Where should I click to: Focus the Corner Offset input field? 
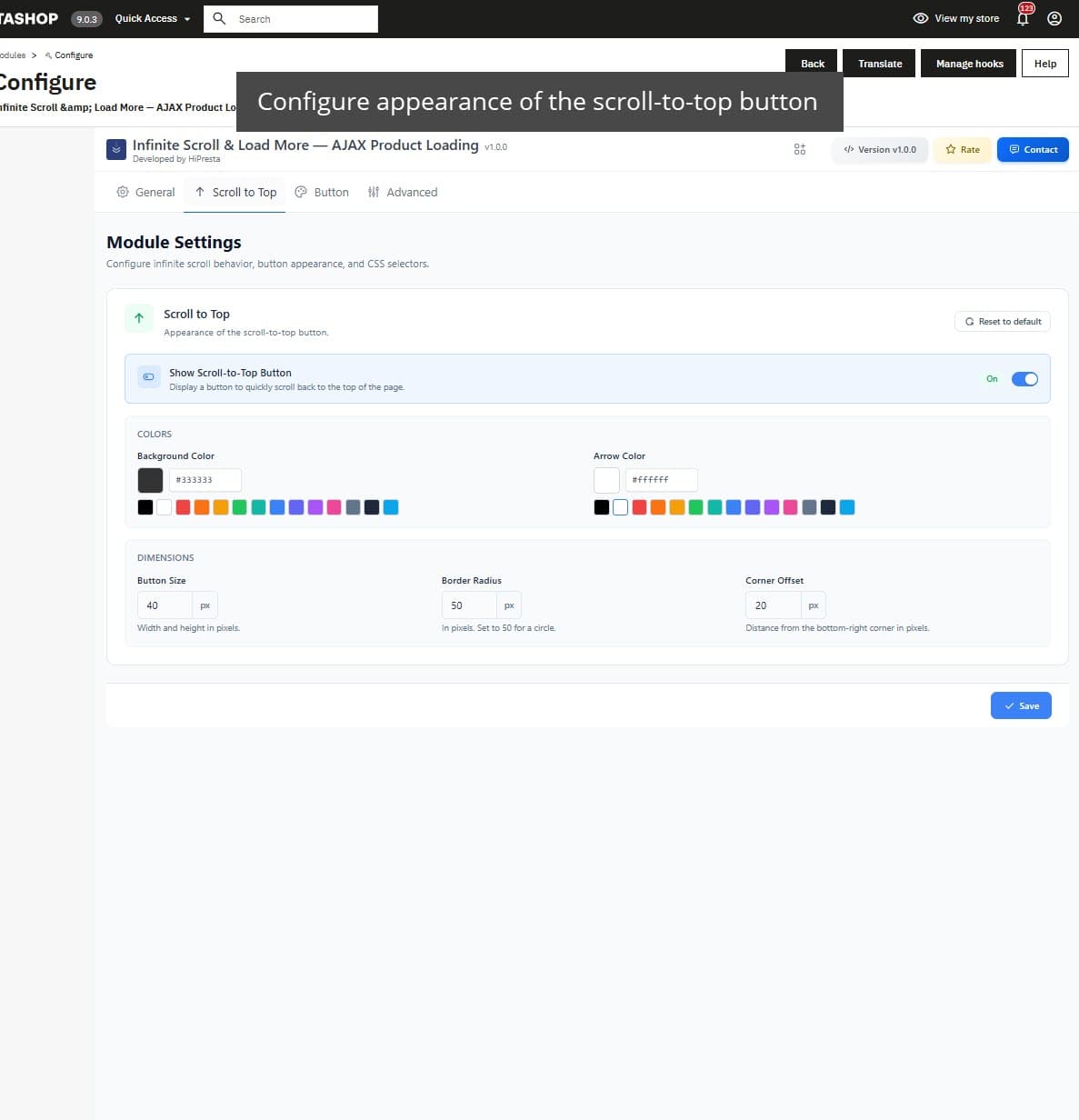pyautogui.click(x=774, y=605)
